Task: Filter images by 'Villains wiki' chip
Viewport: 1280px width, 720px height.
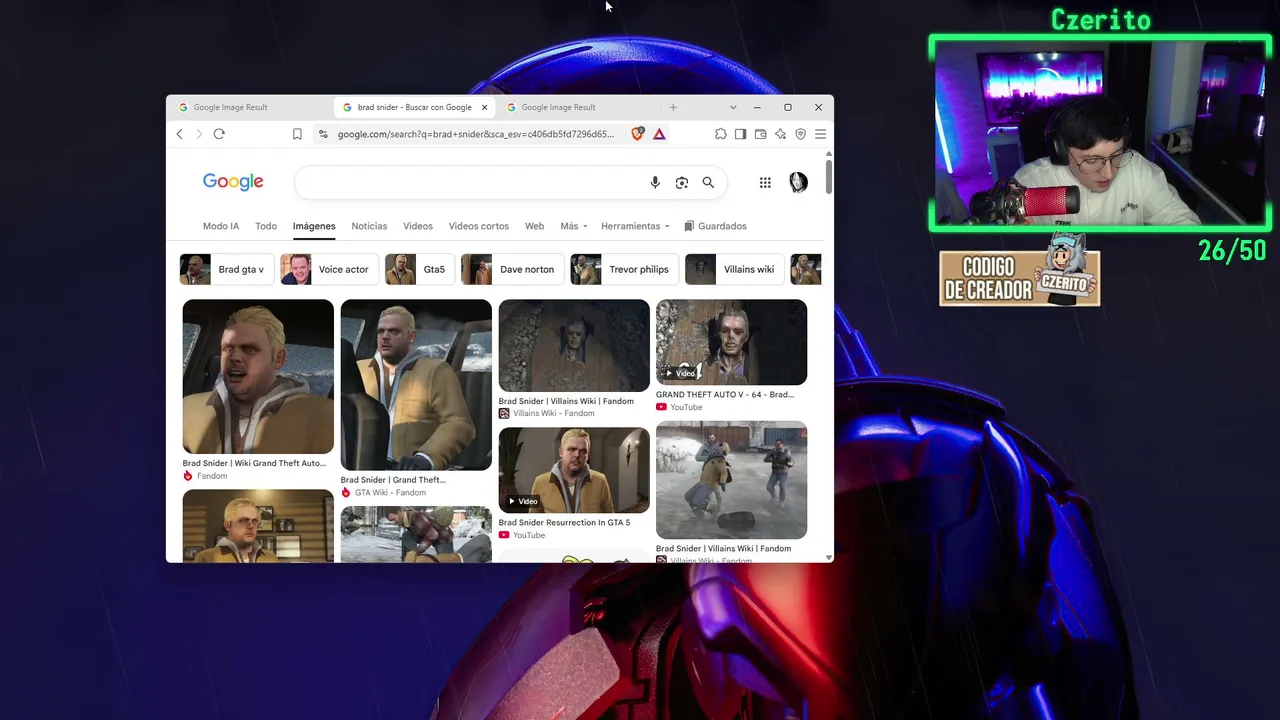Action: point(733,269)
